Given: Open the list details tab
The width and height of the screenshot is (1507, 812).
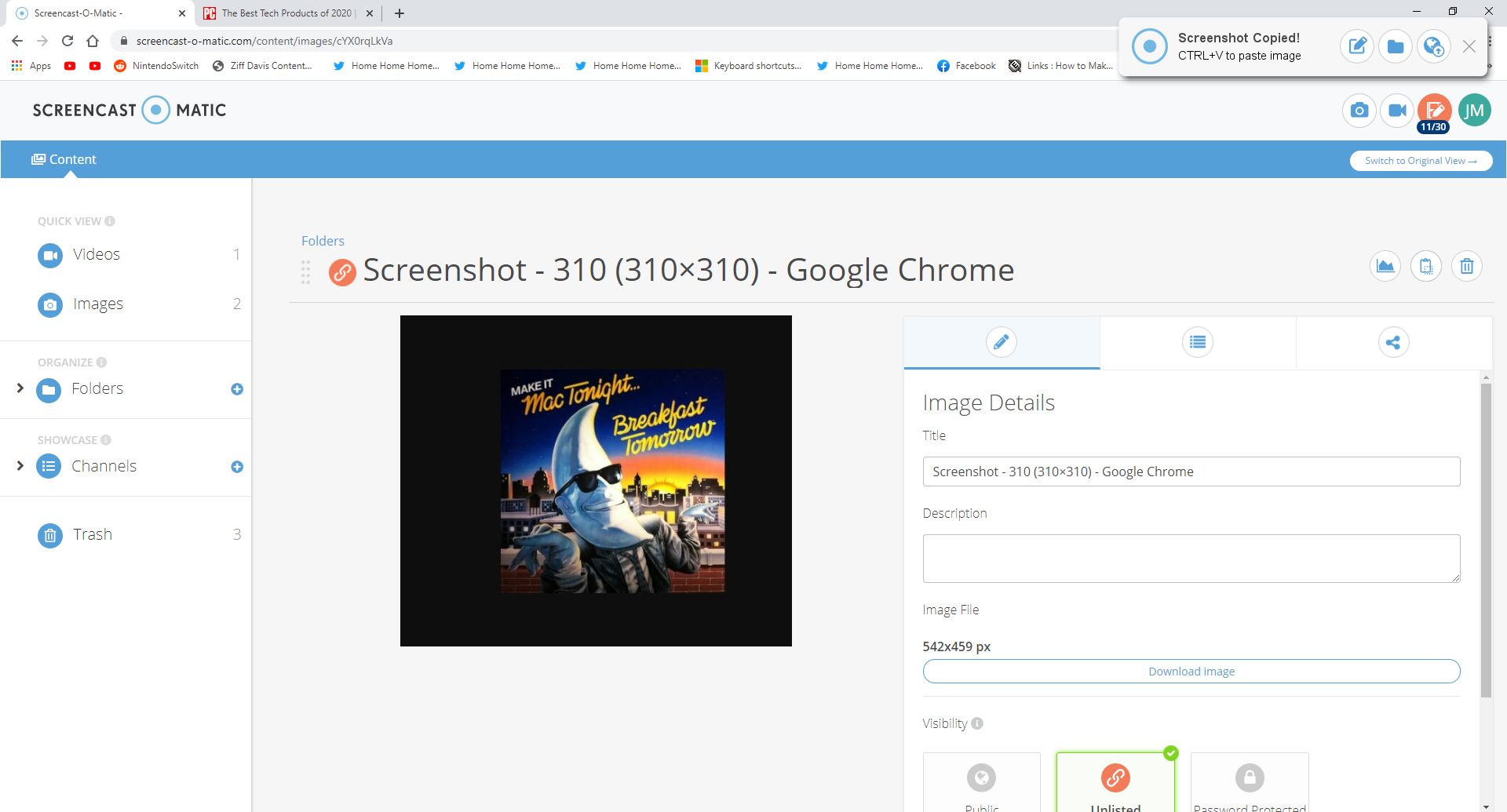Looking at the screenshot, I should tap(1198, 342).
